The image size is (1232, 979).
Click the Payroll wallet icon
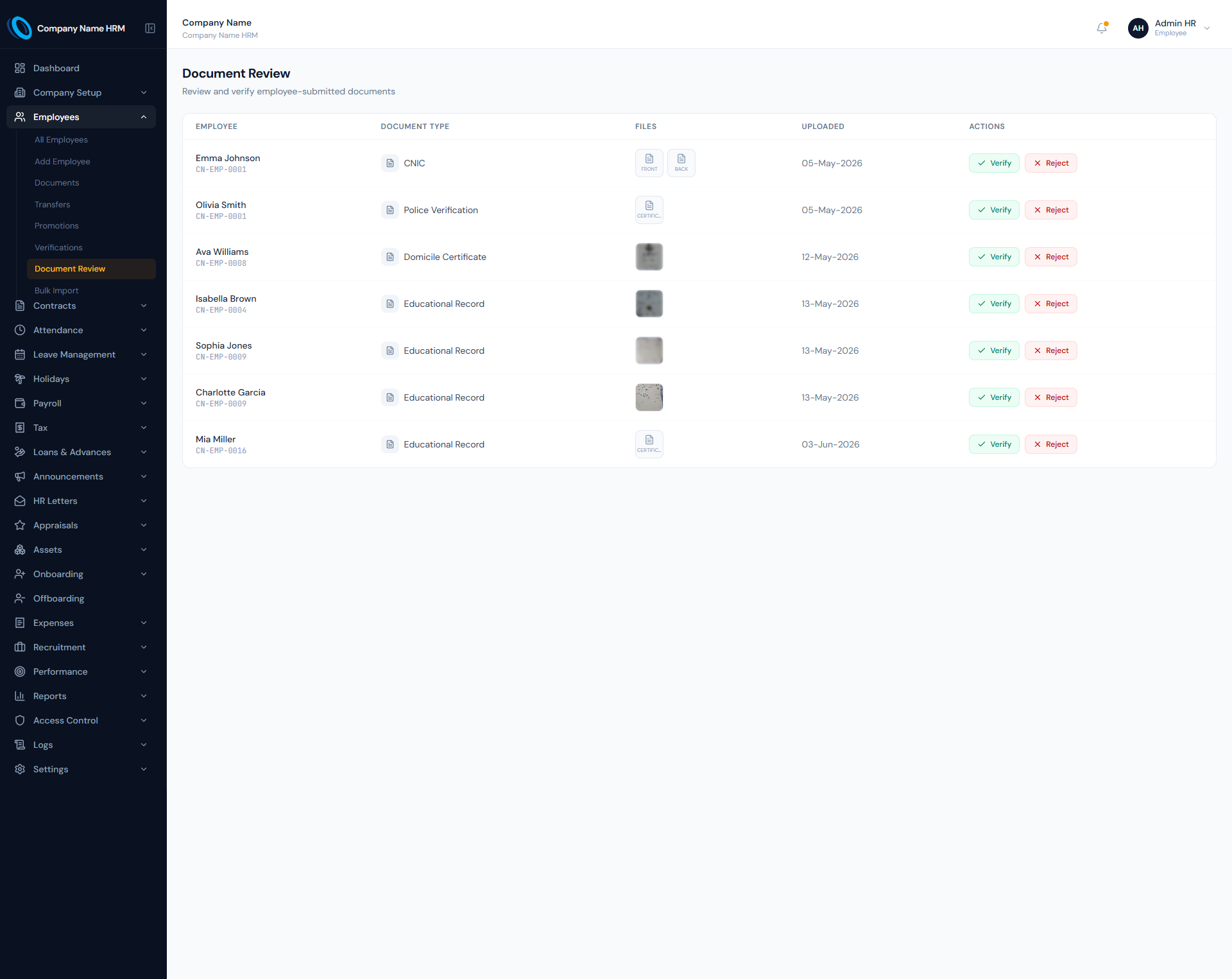[x=20, y=403]
